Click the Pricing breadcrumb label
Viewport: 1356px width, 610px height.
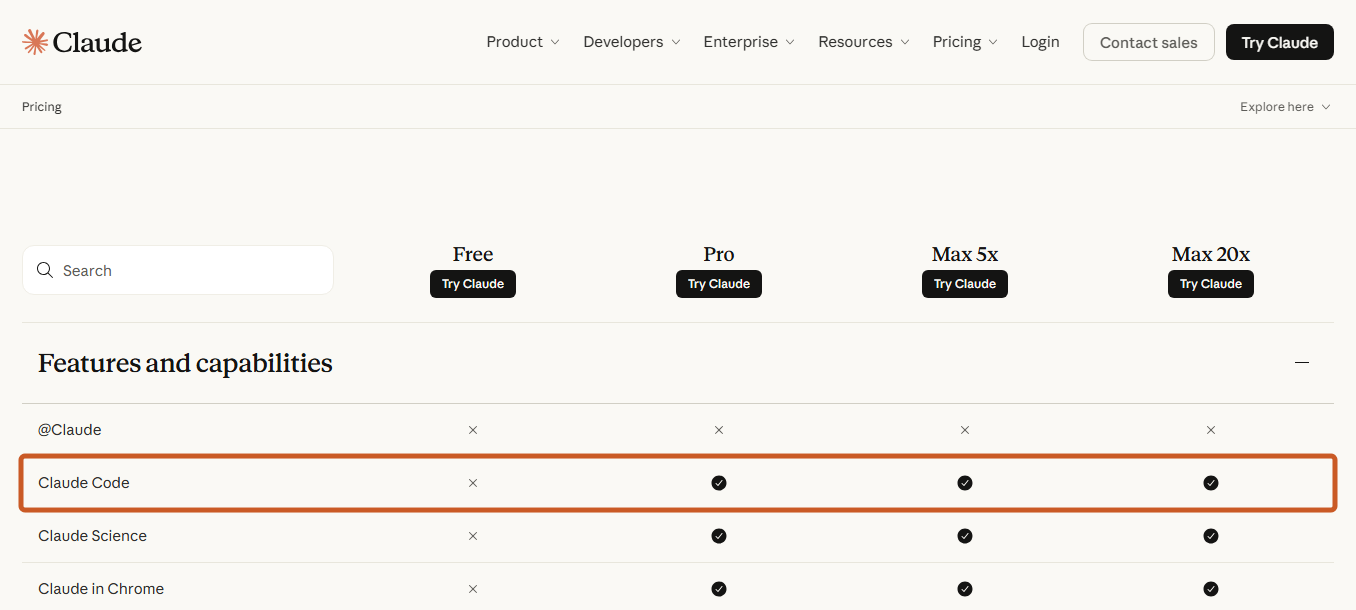click(42, 107)
